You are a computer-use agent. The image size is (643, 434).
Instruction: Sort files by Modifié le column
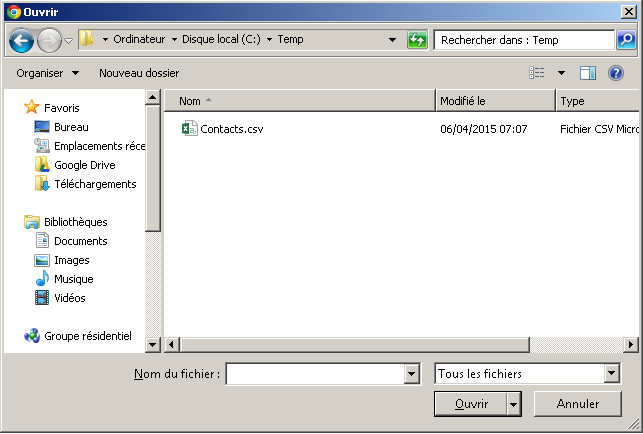coord(495,101)
